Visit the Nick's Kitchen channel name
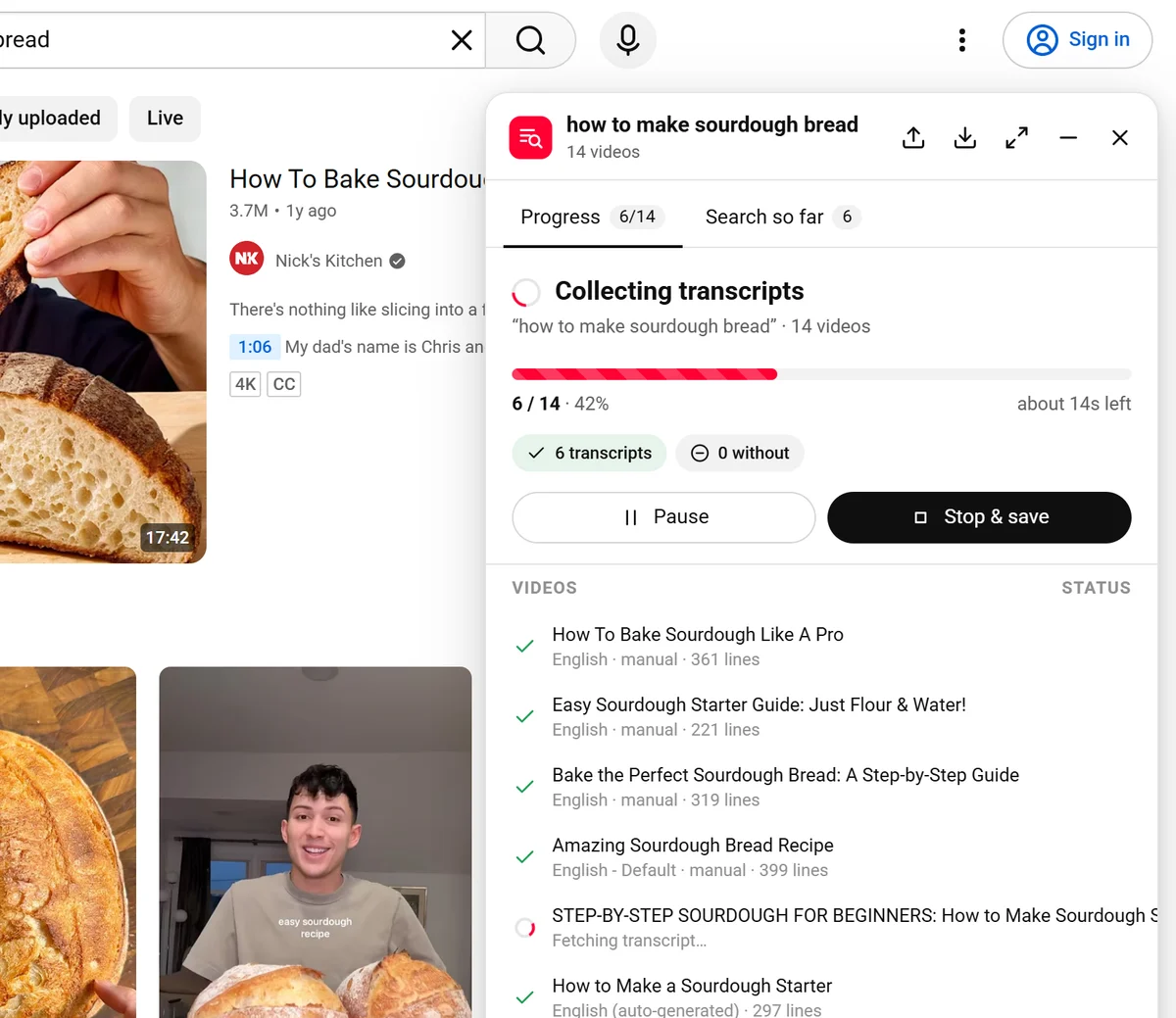Viewport: 1176px width, 1018px height. point(329,261)
